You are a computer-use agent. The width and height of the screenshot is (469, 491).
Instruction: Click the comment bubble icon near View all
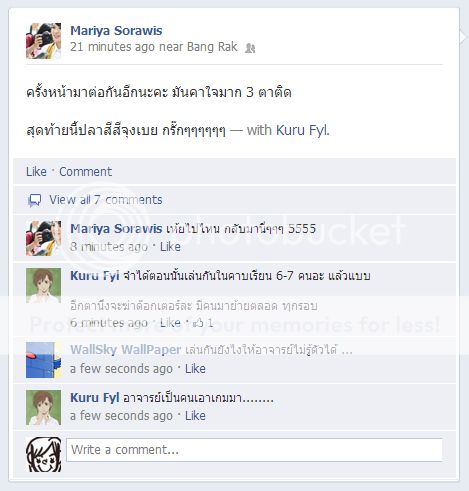click(34, 200)
